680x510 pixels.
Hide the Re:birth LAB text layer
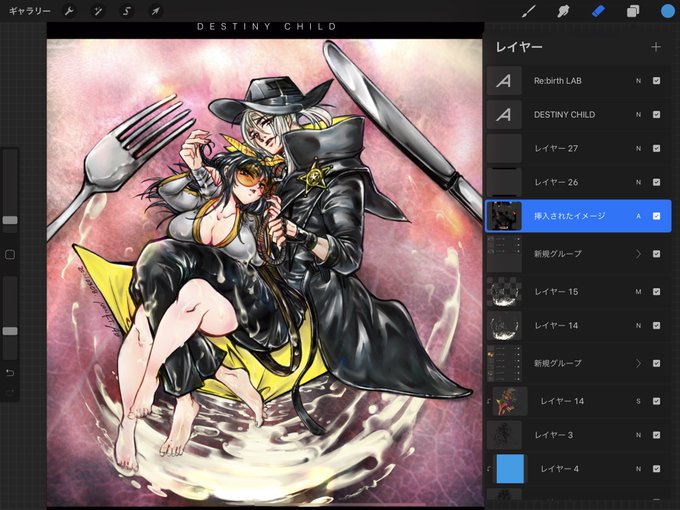click(657, 81)
